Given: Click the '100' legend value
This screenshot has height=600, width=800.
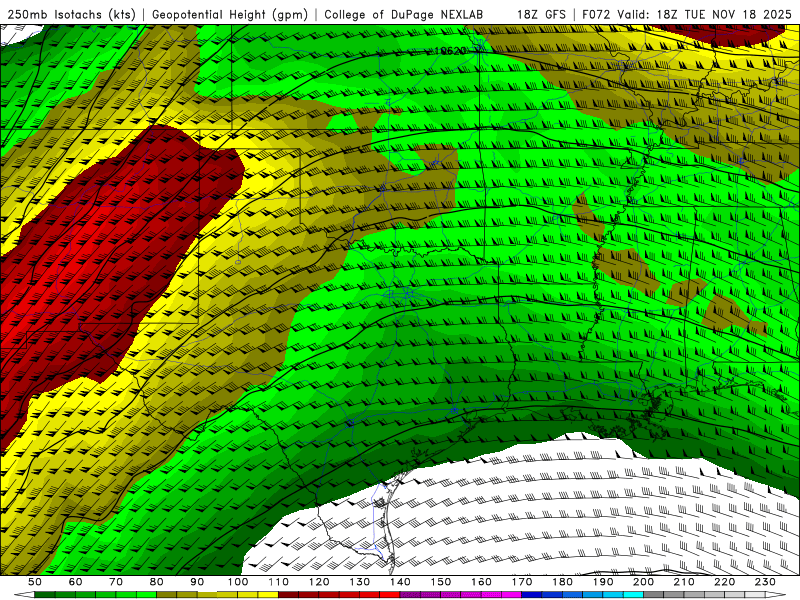Looking at the screenshot, I should coord(238,582).
